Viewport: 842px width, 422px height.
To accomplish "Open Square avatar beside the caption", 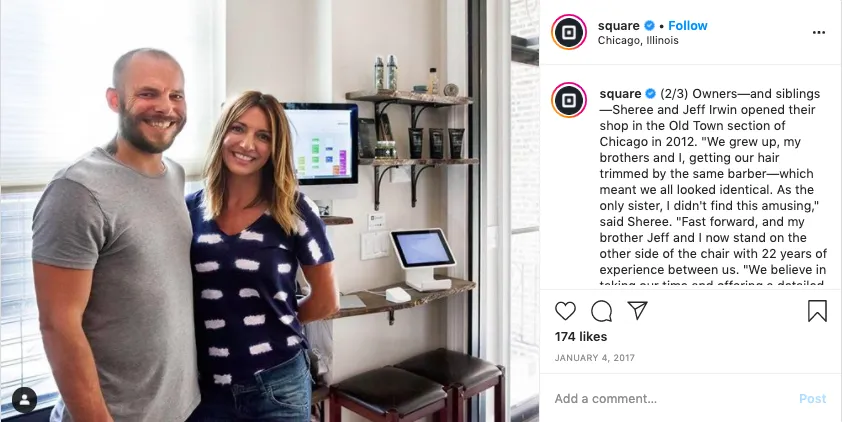I will (x=569, y=100).
